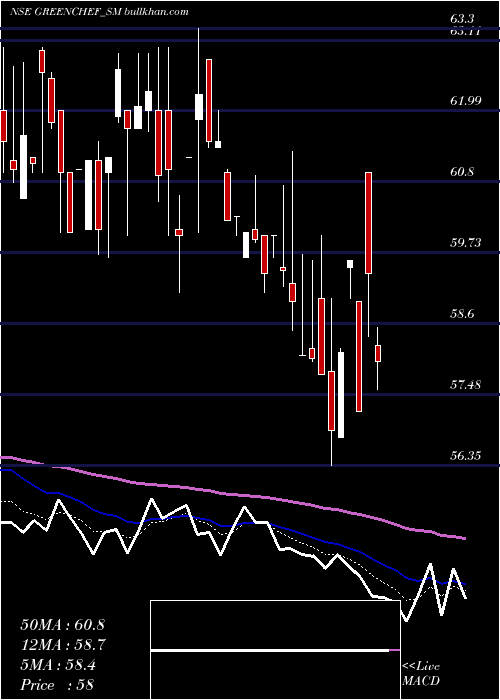Select the 61.99 price level label
Screen dimensions: 500x700
[x=466, y=101]
